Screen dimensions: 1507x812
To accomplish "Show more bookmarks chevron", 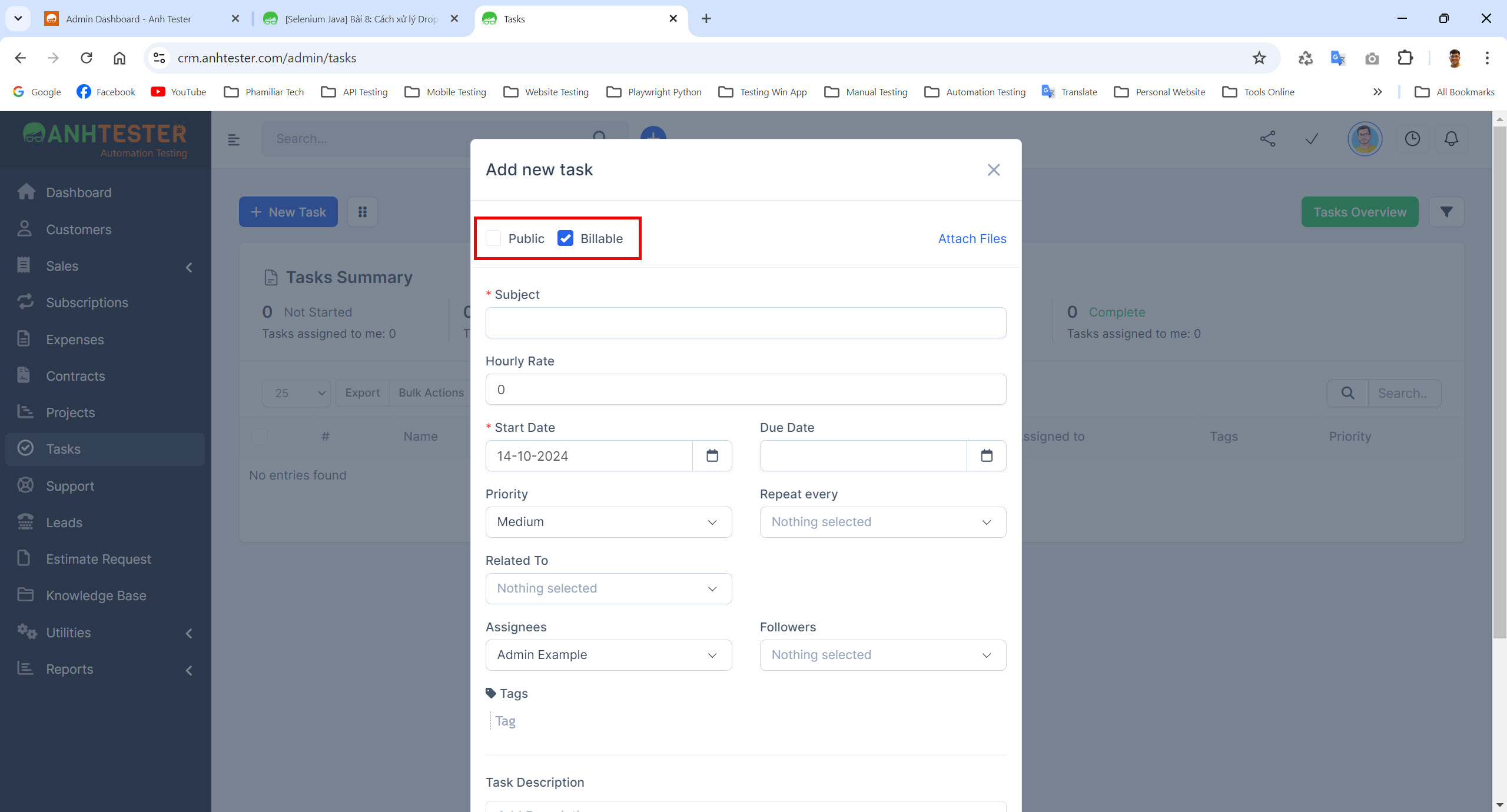I will 1377,92.
